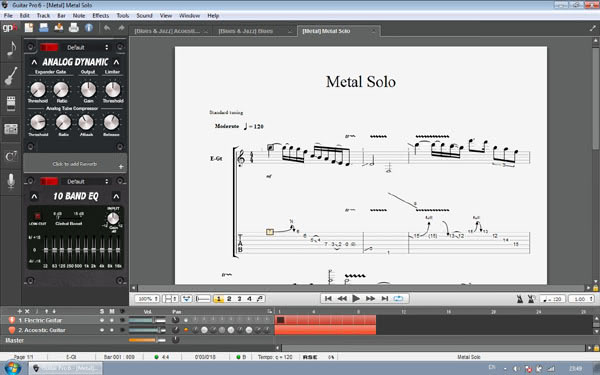The image size is (600, 375).
Task: Add a new track with plus icon
Action: [20, 311]
